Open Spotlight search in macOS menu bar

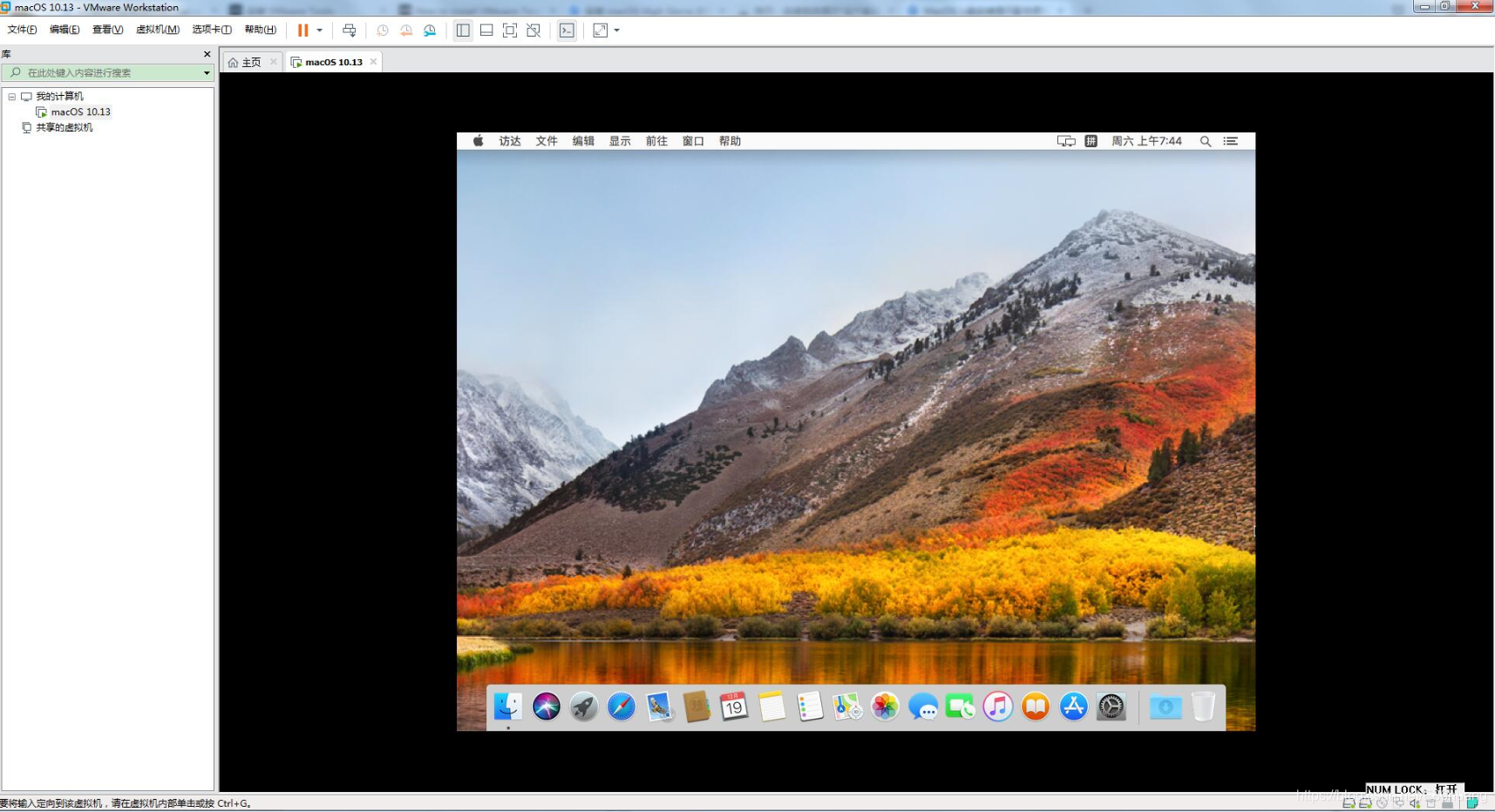coord(1206,141)
